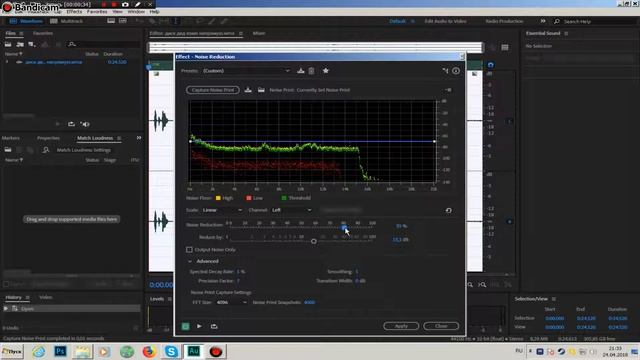Switch to the Video tab beside History
This screenshot has height=360, width=640.
pyautogui.click(x=46, y=297)
